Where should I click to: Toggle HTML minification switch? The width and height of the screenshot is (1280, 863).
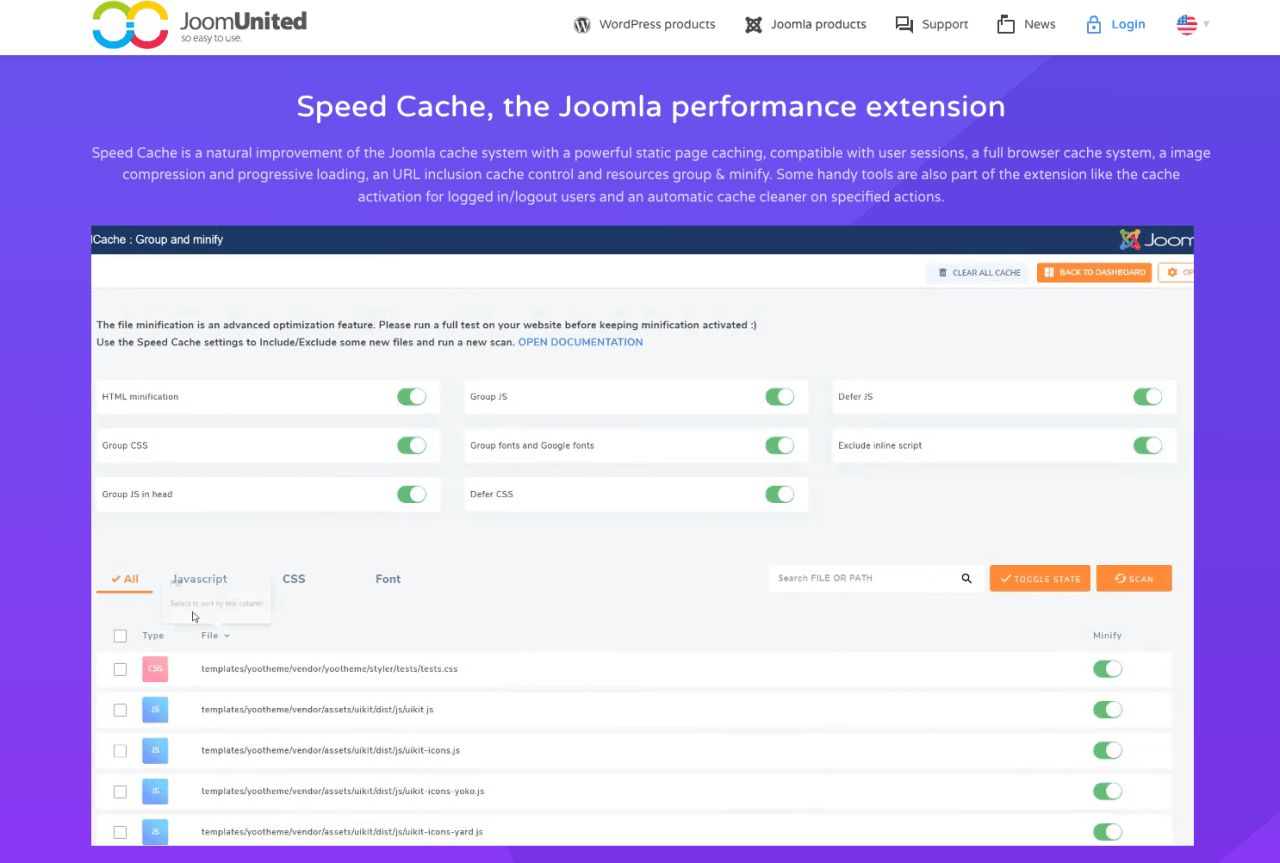(412, 397)
